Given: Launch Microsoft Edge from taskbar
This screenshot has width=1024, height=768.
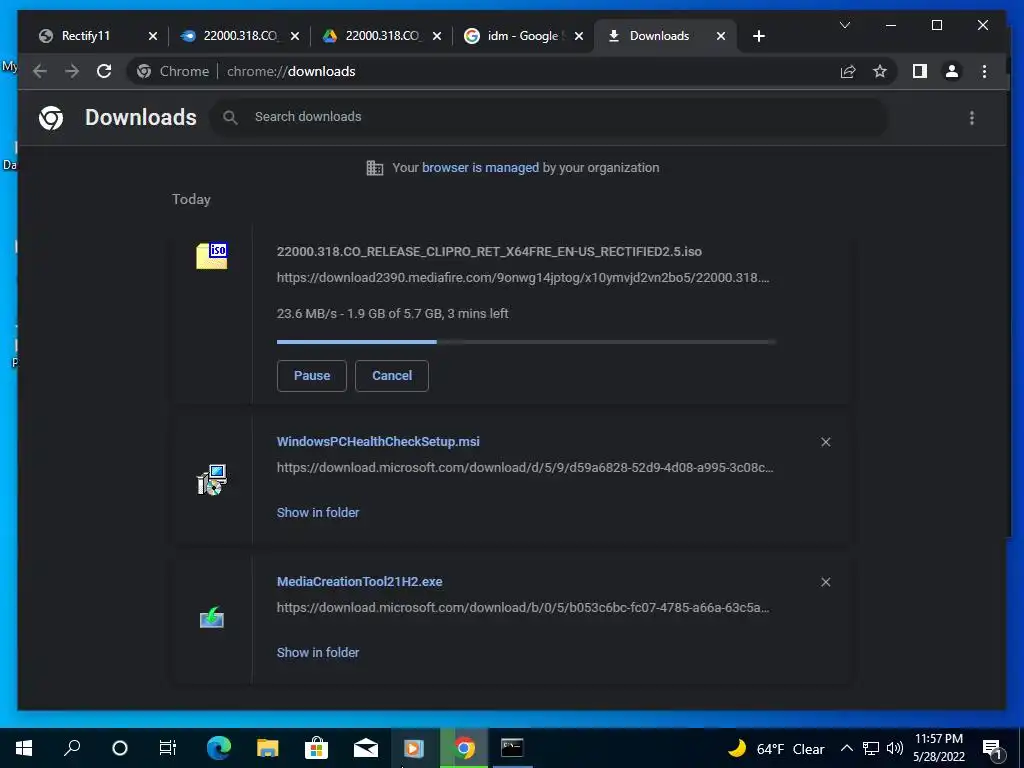Looking at the screenshot, I should click(x=219, y=748).
